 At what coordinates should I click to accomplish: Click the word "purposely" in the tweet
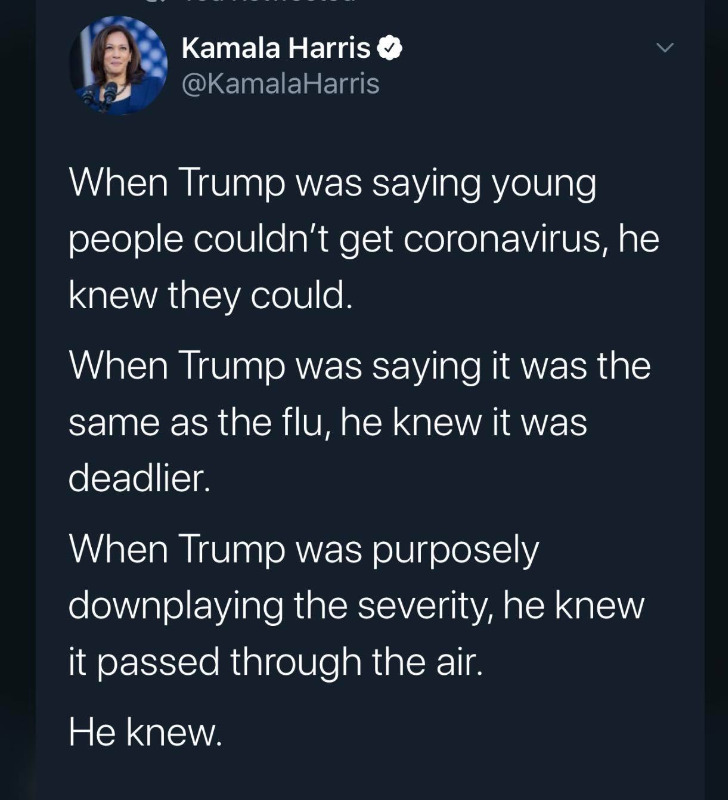point(458,550)
